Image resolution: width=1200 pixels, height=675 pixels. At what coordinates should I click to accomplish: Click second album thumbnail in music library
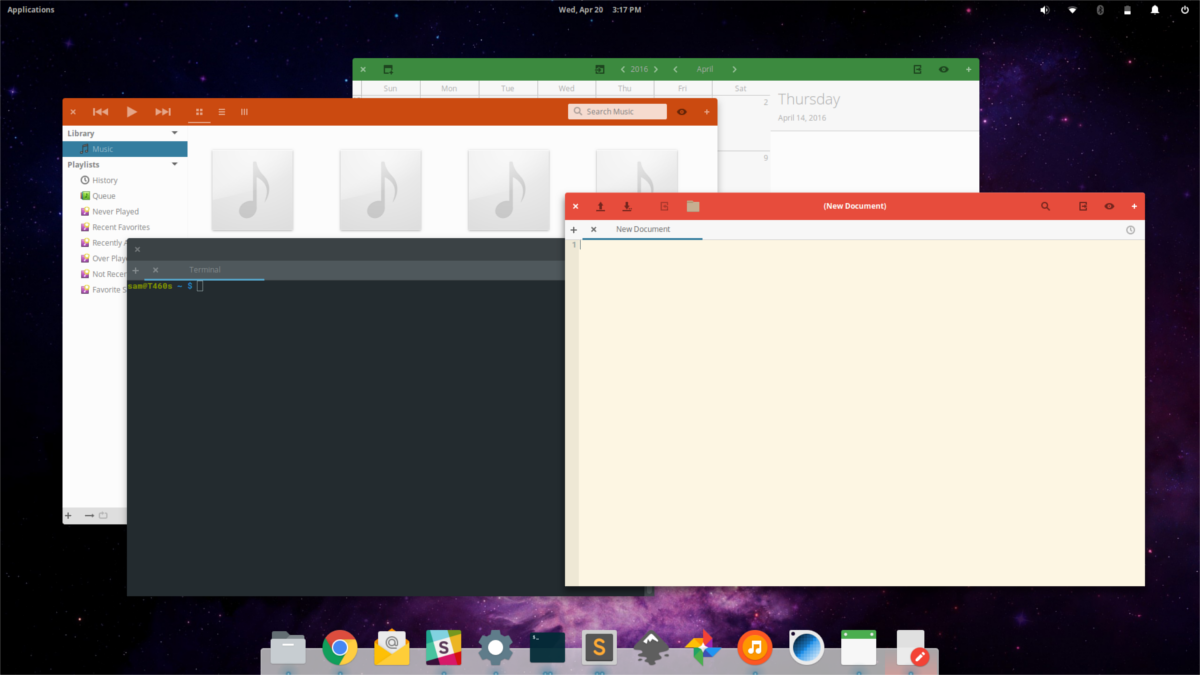click(380, 190)
